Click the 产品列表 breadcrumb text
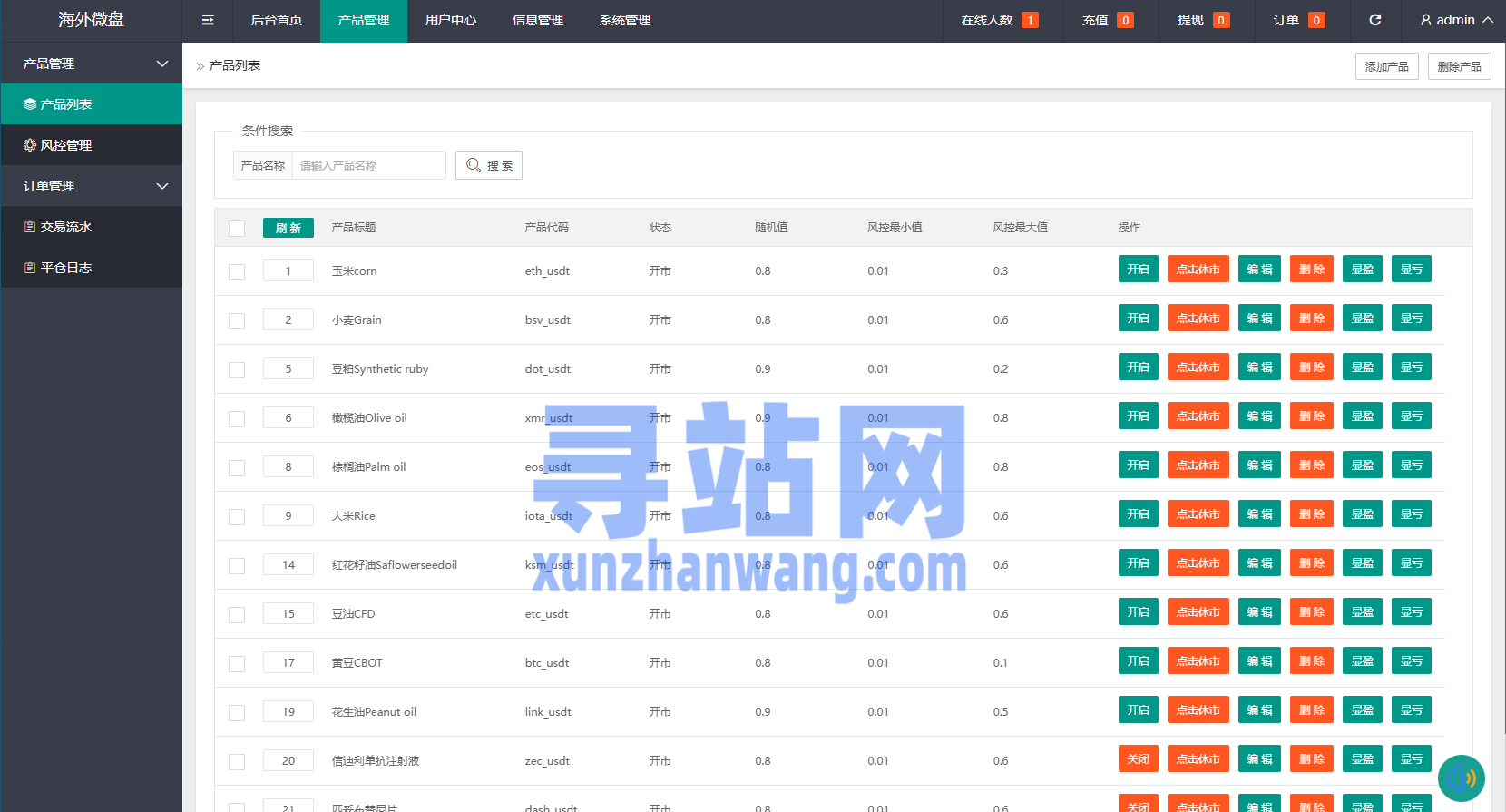 [235, 65]
